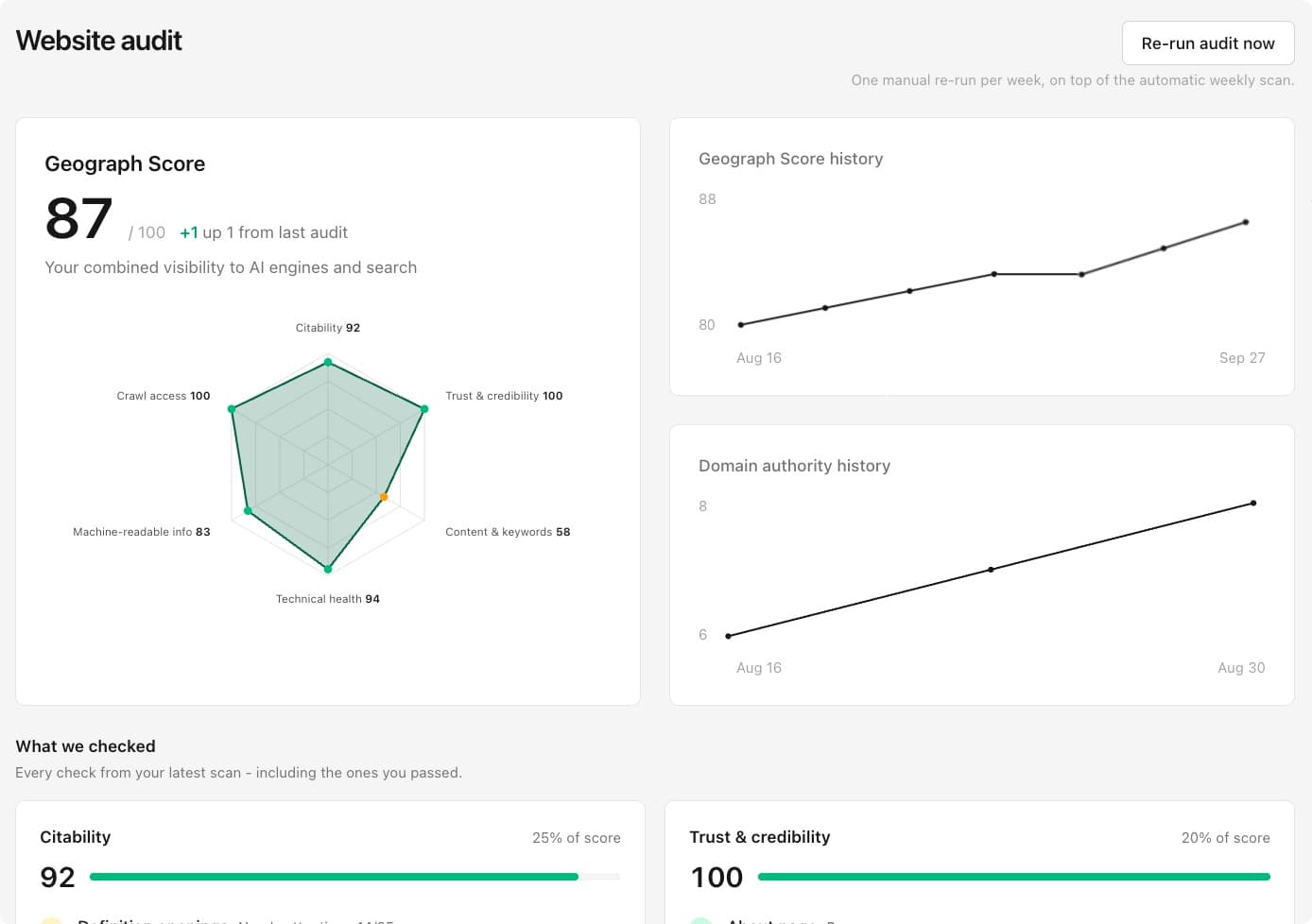Select the Machine-readable info vertex point on radar
The width and height of the screenshot is (1312, 924).
coord(248,511)
